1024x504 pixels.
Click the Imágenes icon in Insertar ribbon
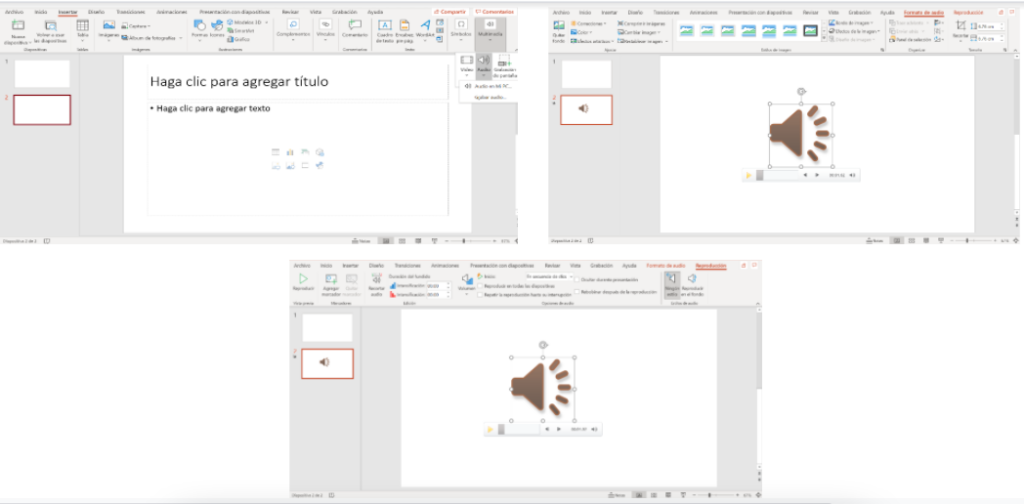[108, 25]
